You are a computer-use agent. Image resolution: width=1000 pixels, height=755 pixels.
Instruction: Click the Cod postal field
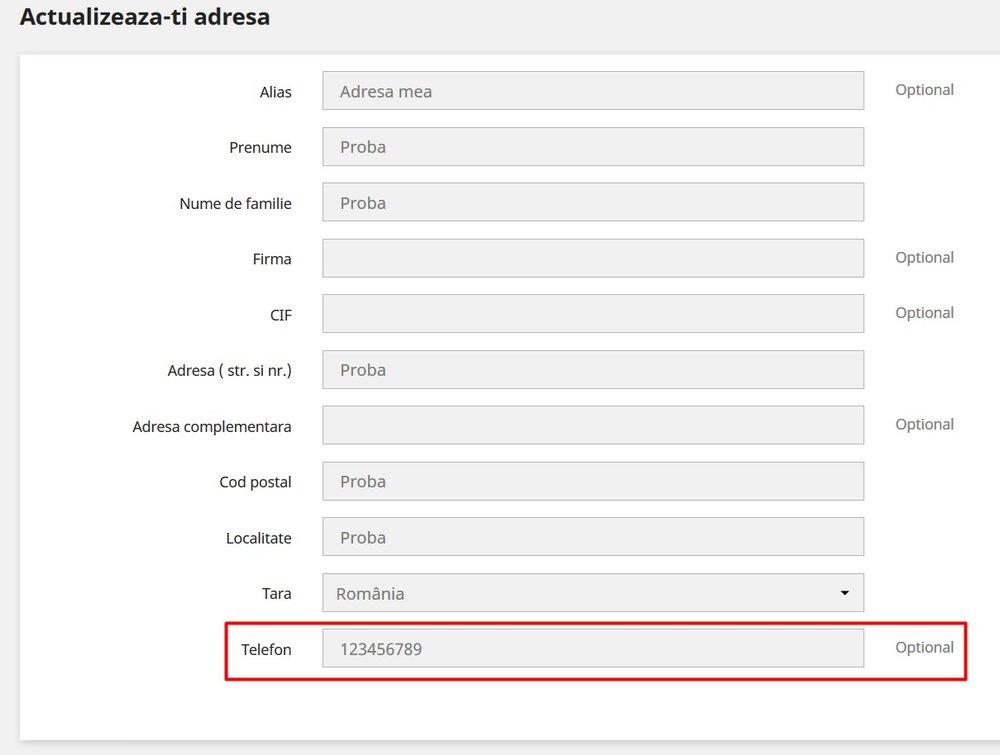(x=592, y=481)
